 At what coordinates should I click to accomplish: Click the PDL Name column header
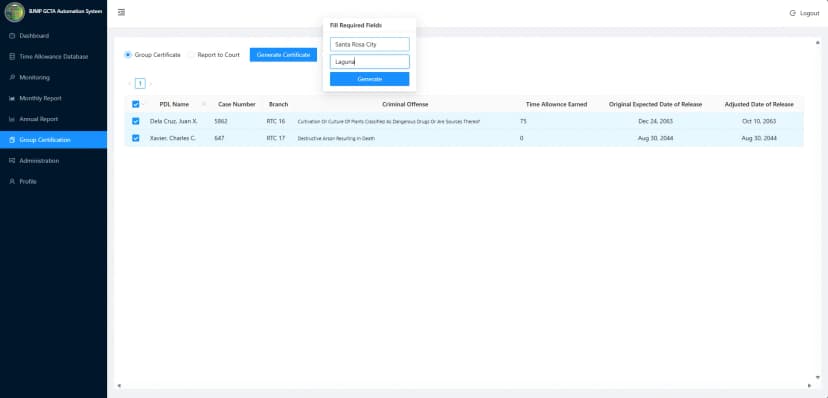(174, 105)
